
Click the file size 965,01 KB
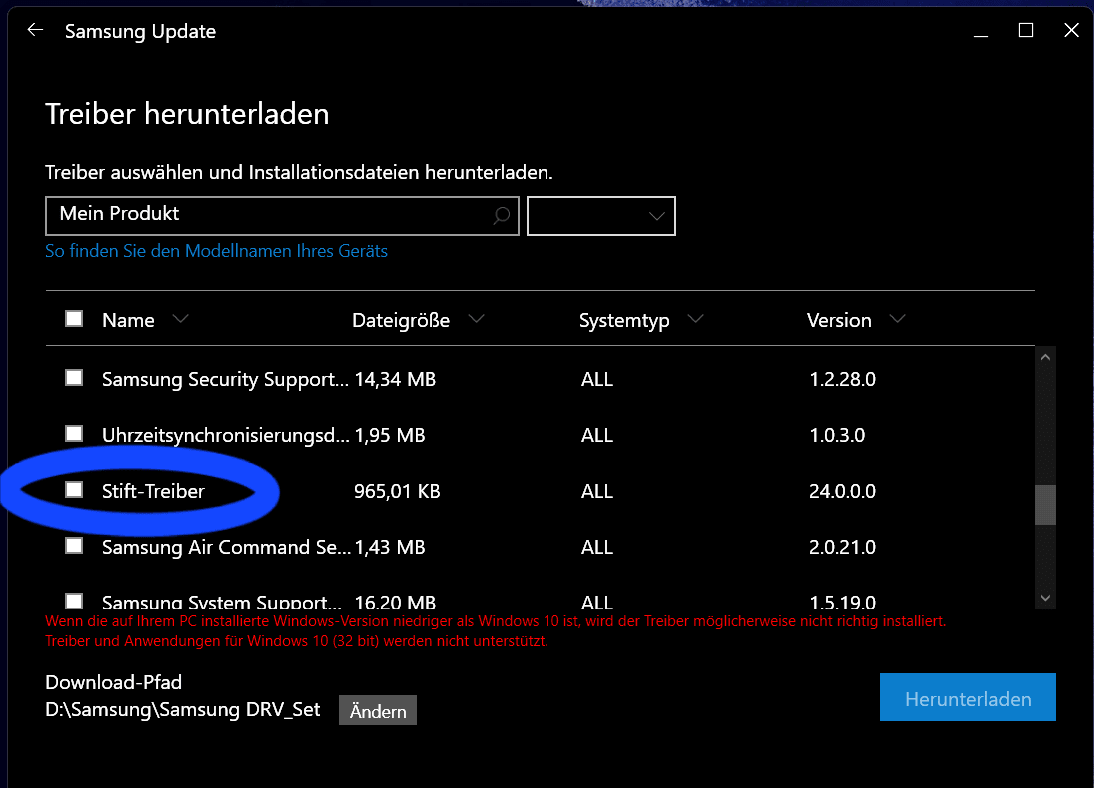(x=397, y=491)
